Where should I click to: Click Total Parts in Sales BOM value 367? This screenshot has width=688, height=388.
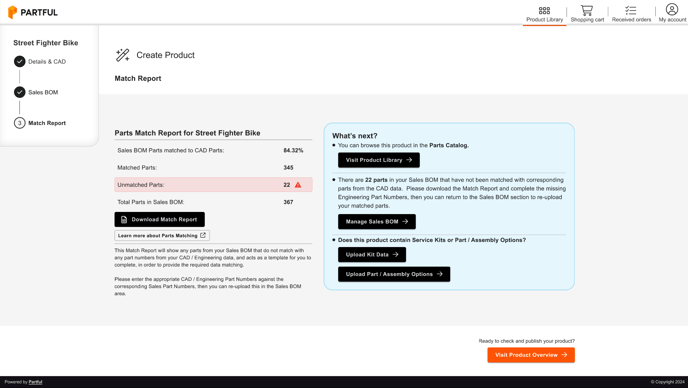click(288, 202)
